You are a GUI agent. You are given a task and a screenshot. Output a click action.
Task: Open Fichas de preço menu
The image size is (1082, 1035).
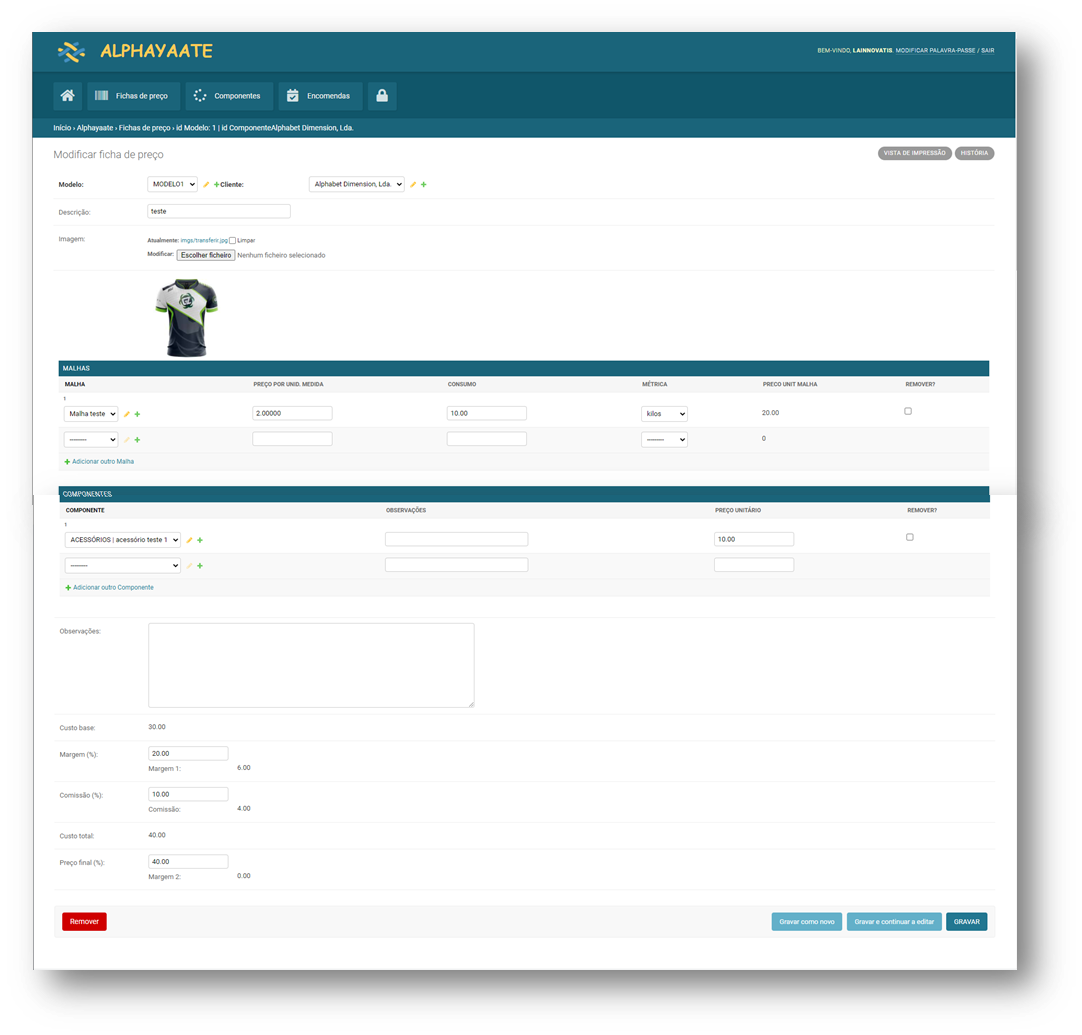coord(133,96)
